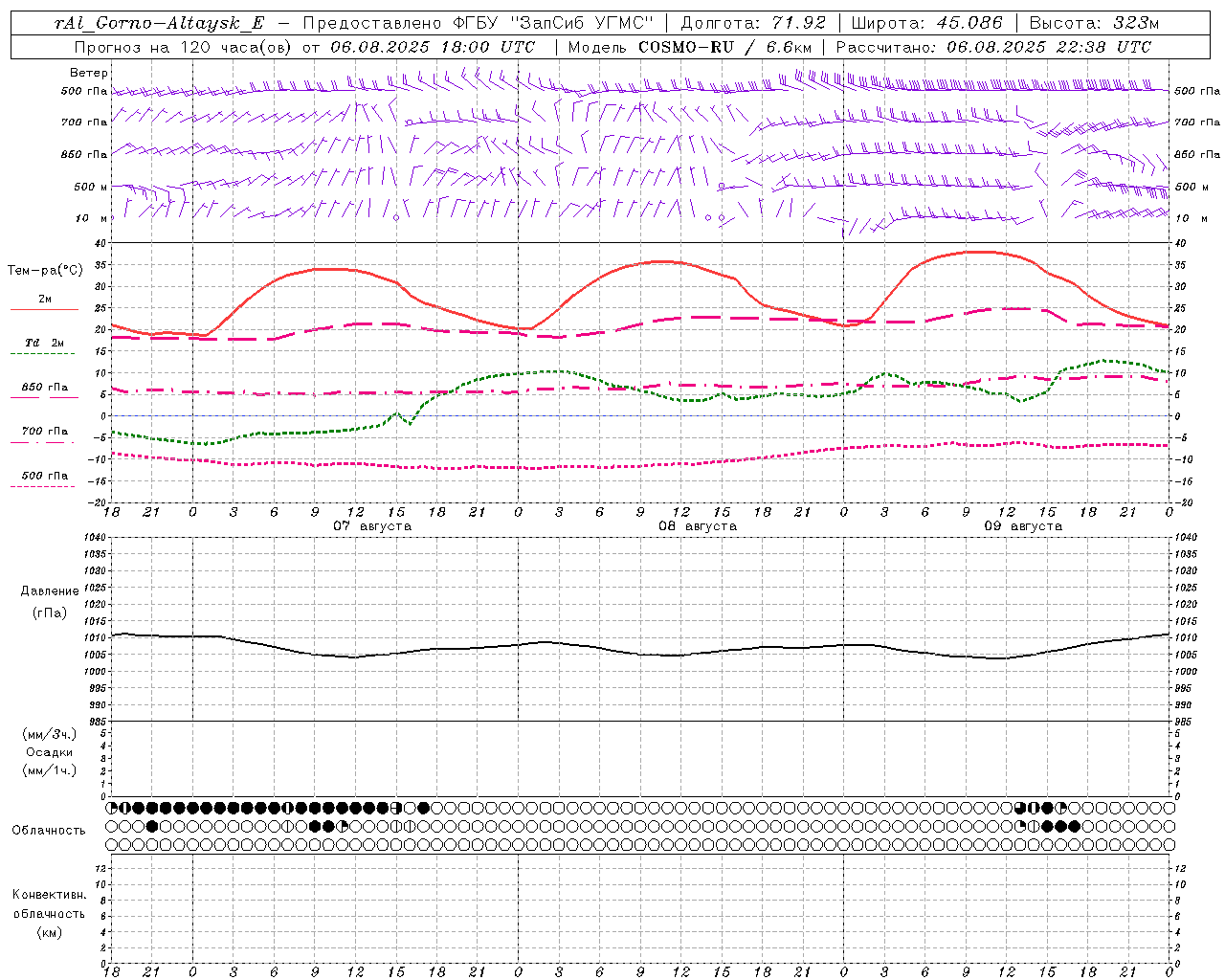Click the Рассчитано: 06.08.2025 22:38 UTC timestamp
Image resolution: width=1225 pixels, height=980 pixels.
pyautogui.click(x=993, y=47)
